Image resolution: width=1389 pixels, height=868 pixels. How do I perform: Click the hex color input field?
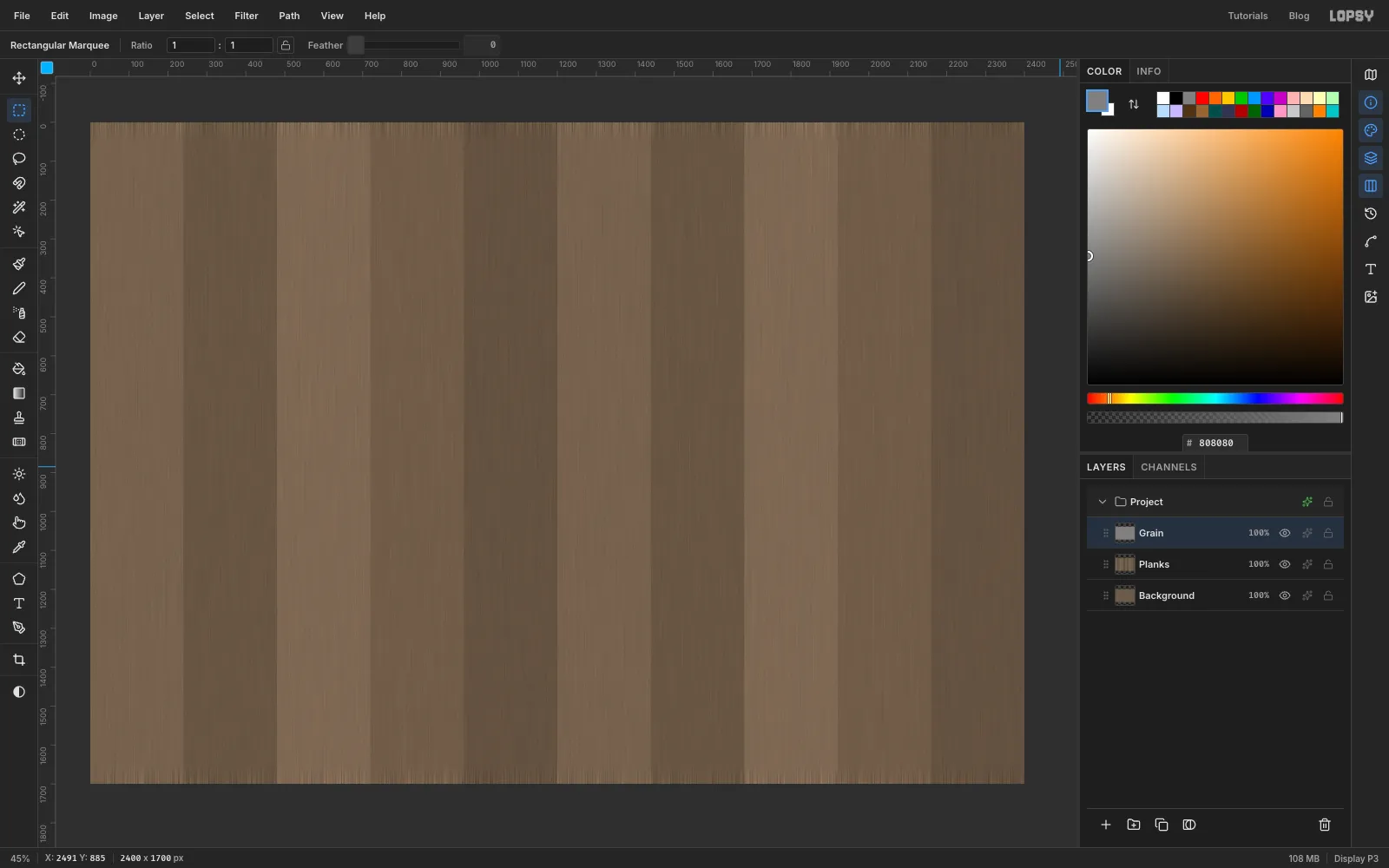coord(1215,443)
